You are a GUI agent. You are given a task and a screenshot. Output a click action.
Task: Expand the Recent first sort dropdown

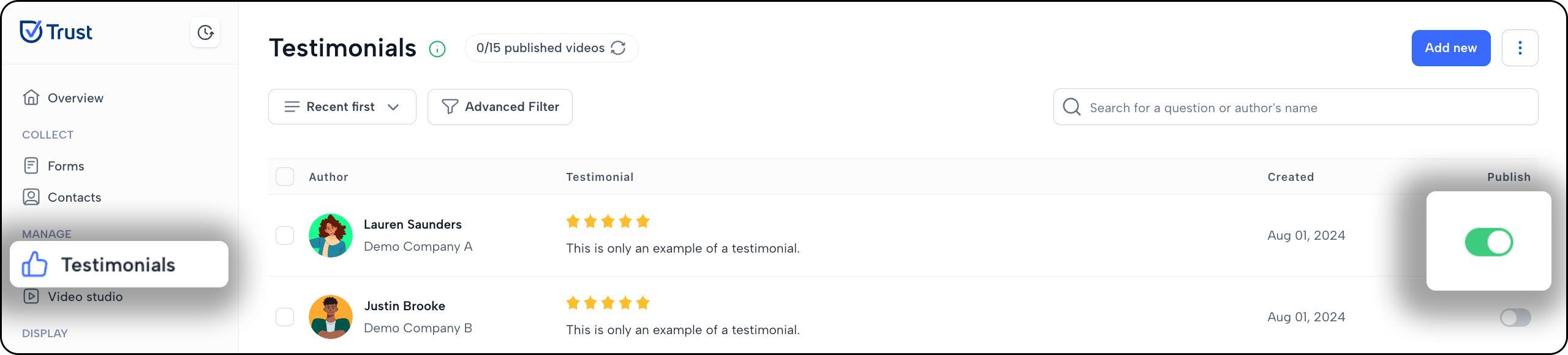(x=342, y=107)
